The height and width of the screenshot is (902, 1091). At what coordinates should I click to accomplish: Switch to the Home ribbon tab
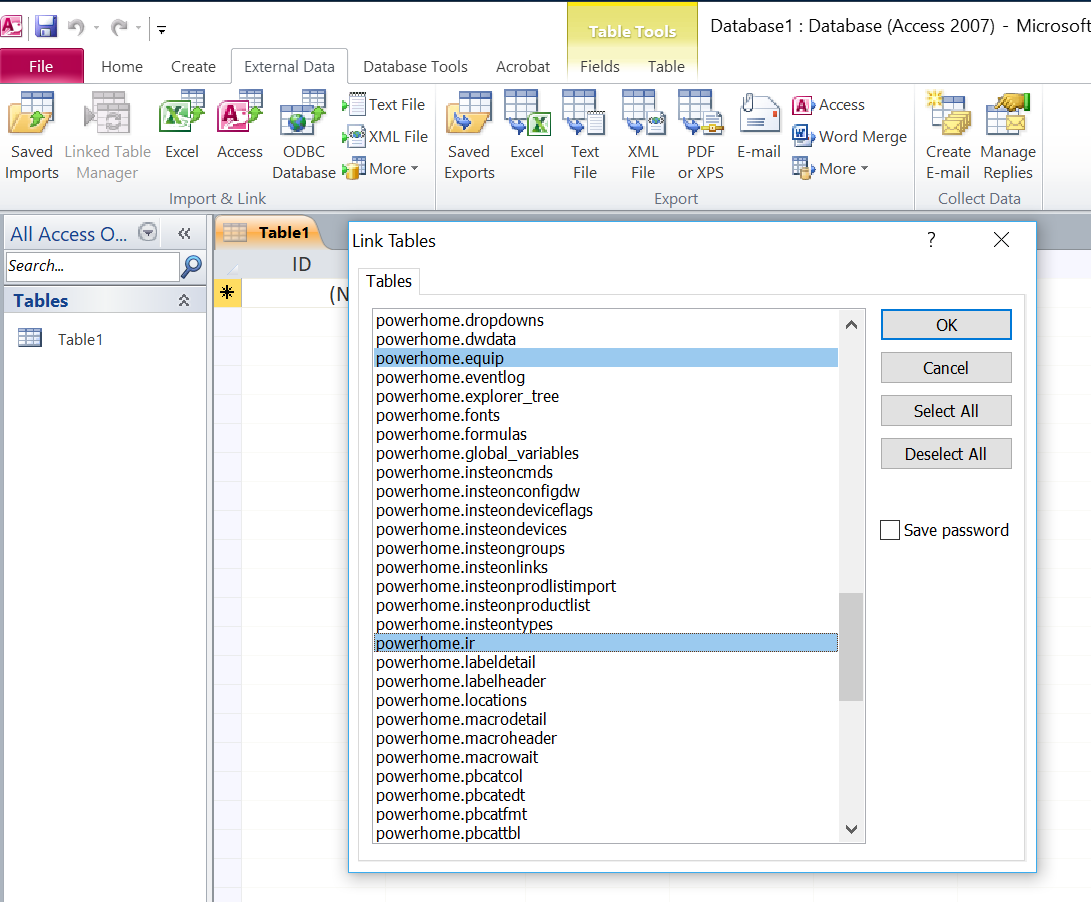pos(122,67)
